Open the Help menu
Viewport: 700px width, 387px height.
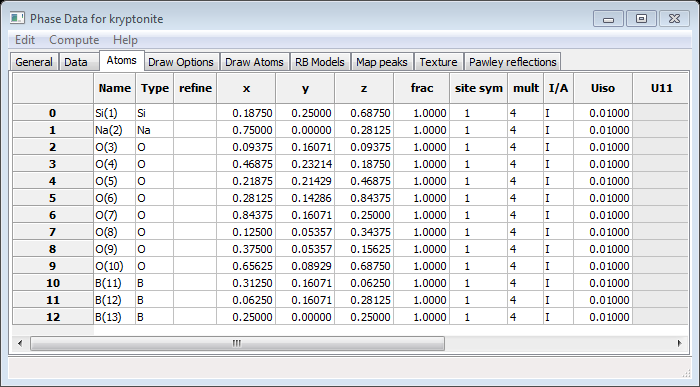pos(125,40)
